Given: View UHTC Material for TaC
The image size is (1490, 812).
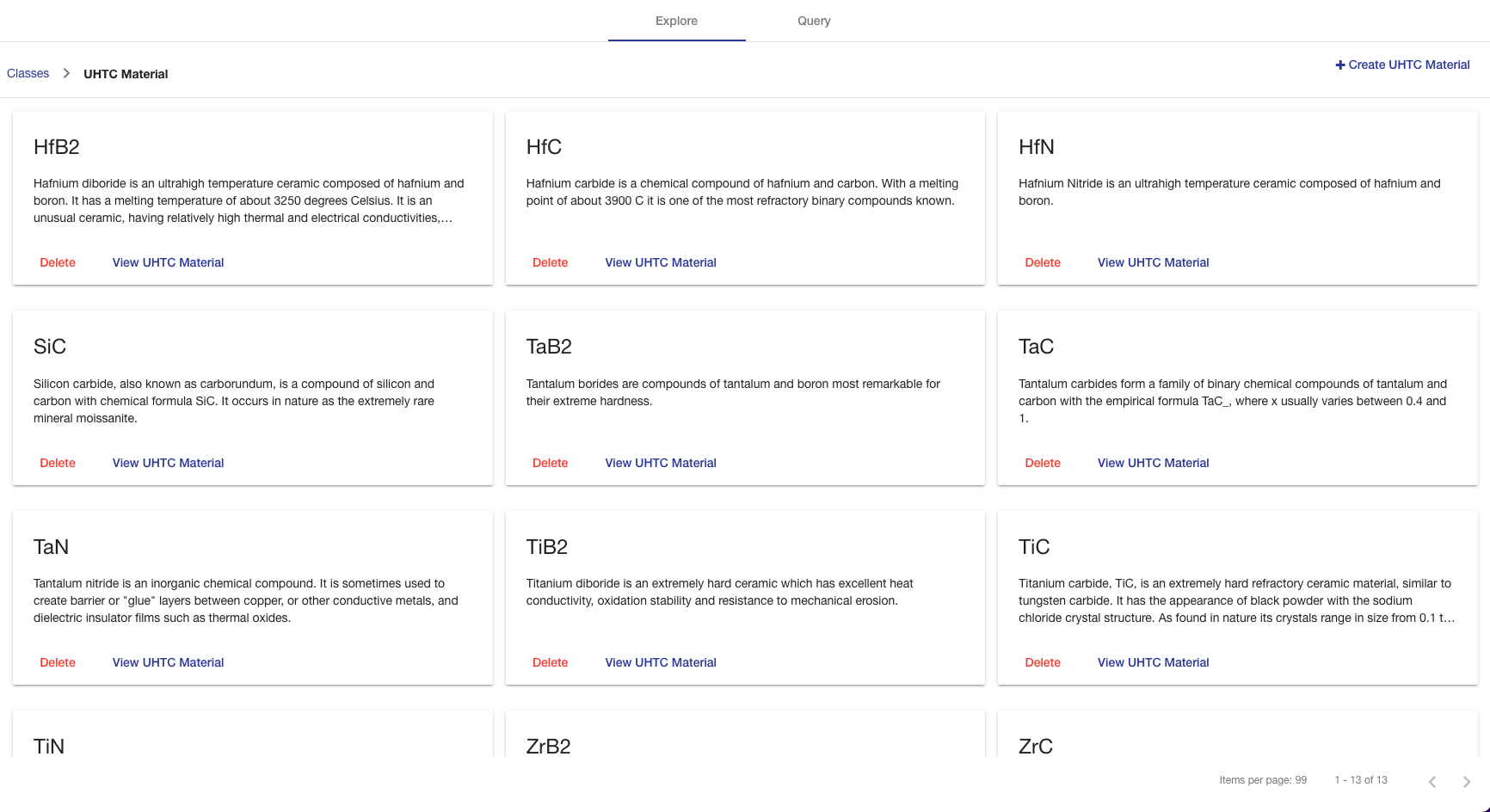Looking at the screenshot, I should (x=1153, y=463).
